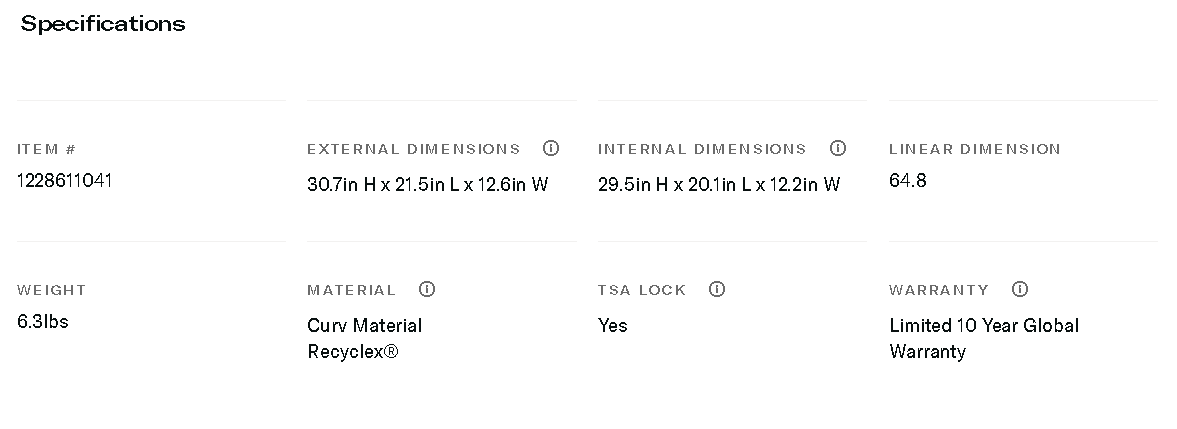Click the TSA Lock 'Yes' value

tap(612, 325)
